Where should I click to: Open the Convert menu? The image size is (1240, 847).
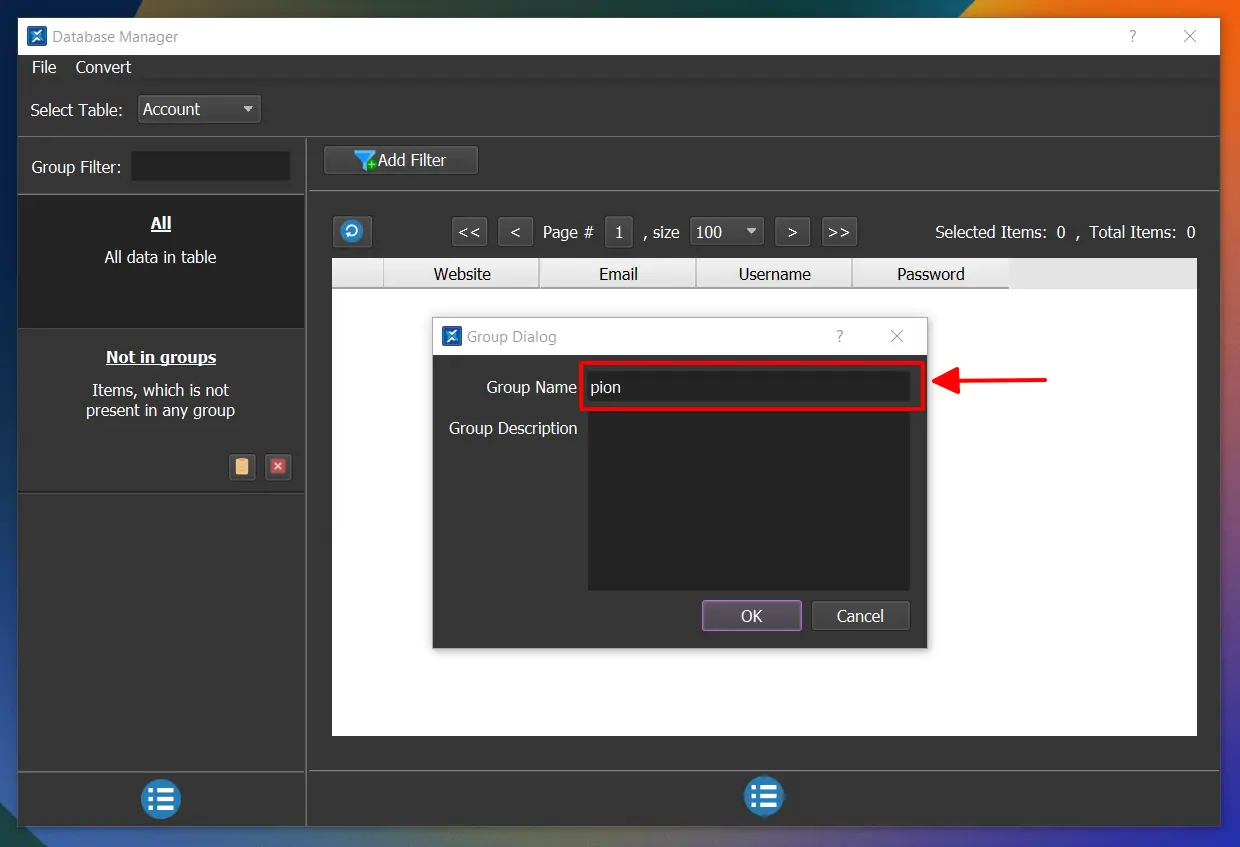tap(103, 67)
